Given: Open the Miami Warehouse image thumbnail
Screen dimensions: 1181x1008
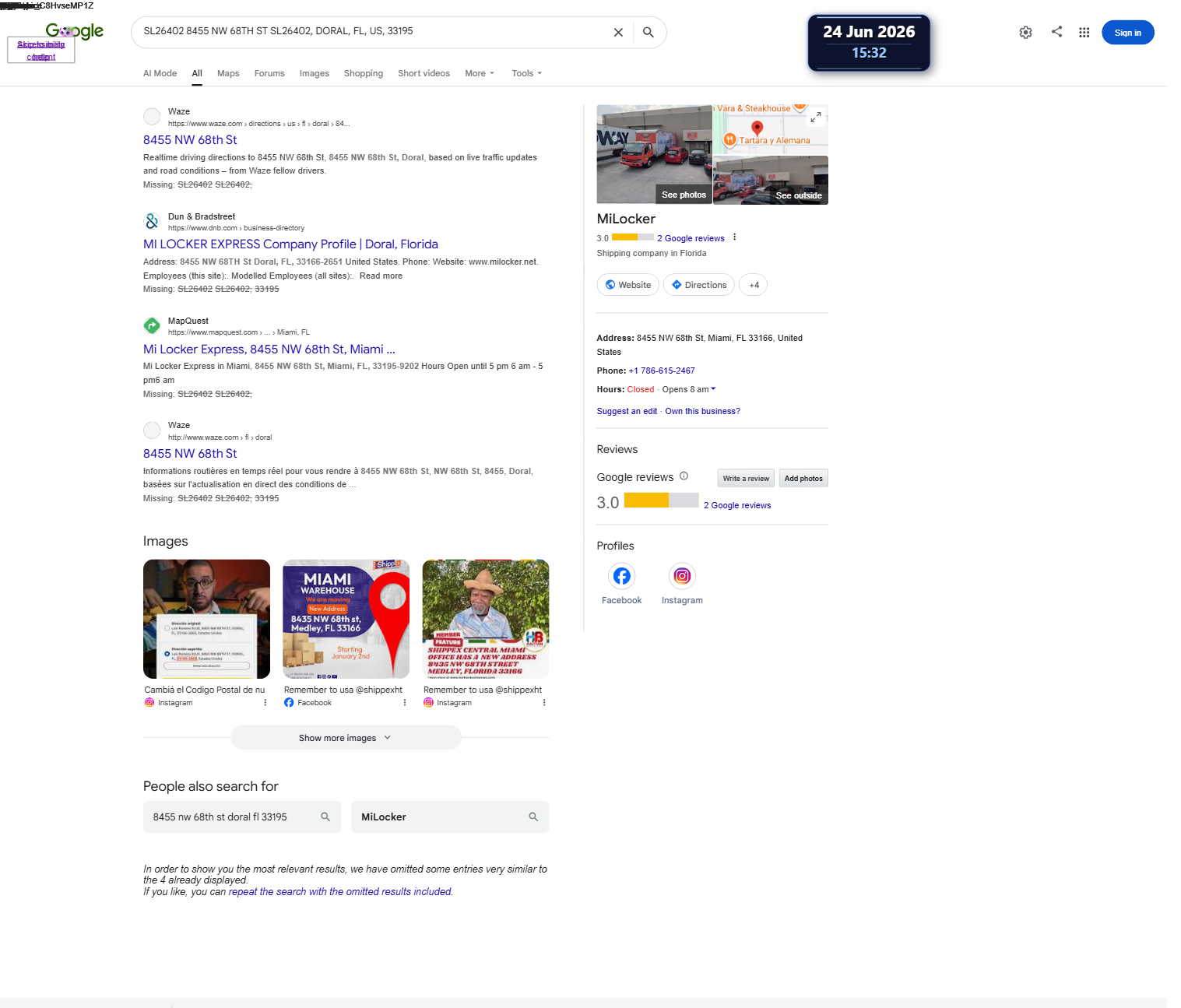Looking at the screenshot, I should (346, 619).
